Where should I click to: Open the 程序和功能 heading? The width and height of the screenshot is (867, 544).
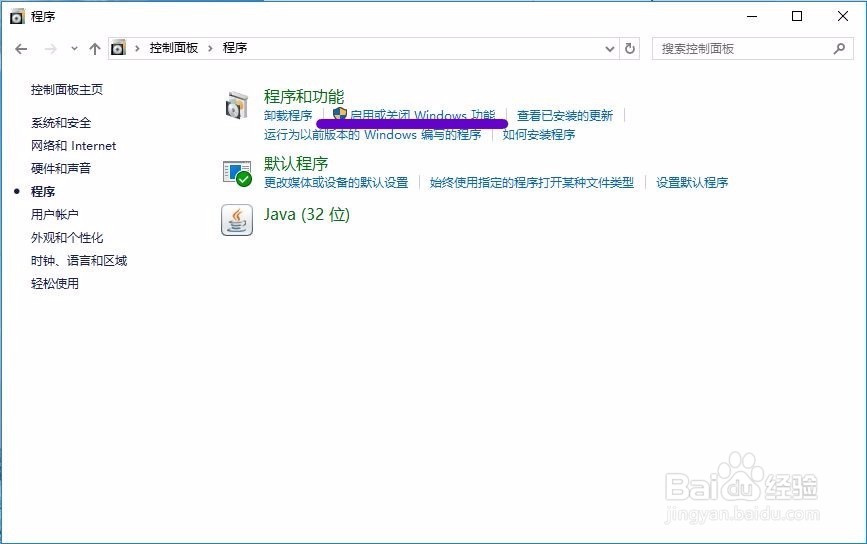(x=304, y=97)
